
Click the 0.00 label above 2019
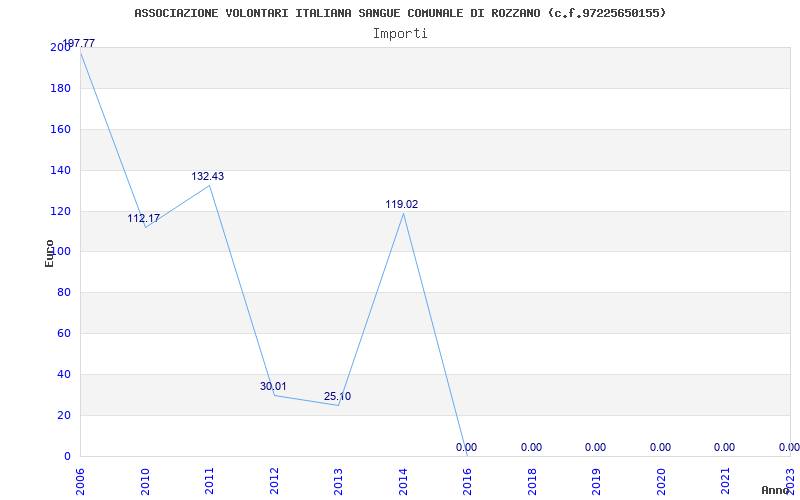tap(595, 447)
